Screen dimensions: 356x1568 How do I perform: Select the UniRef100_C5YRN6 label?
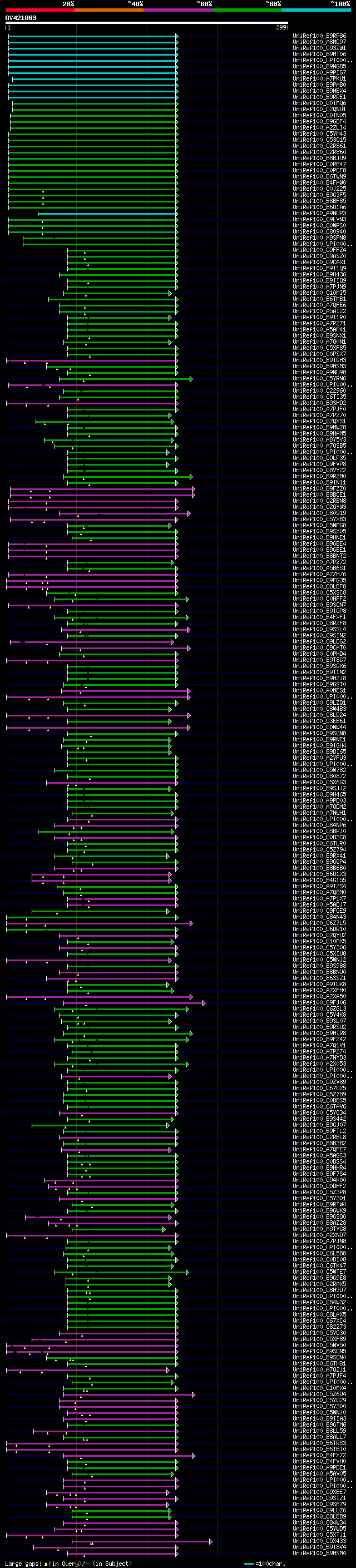pos(319,379)
